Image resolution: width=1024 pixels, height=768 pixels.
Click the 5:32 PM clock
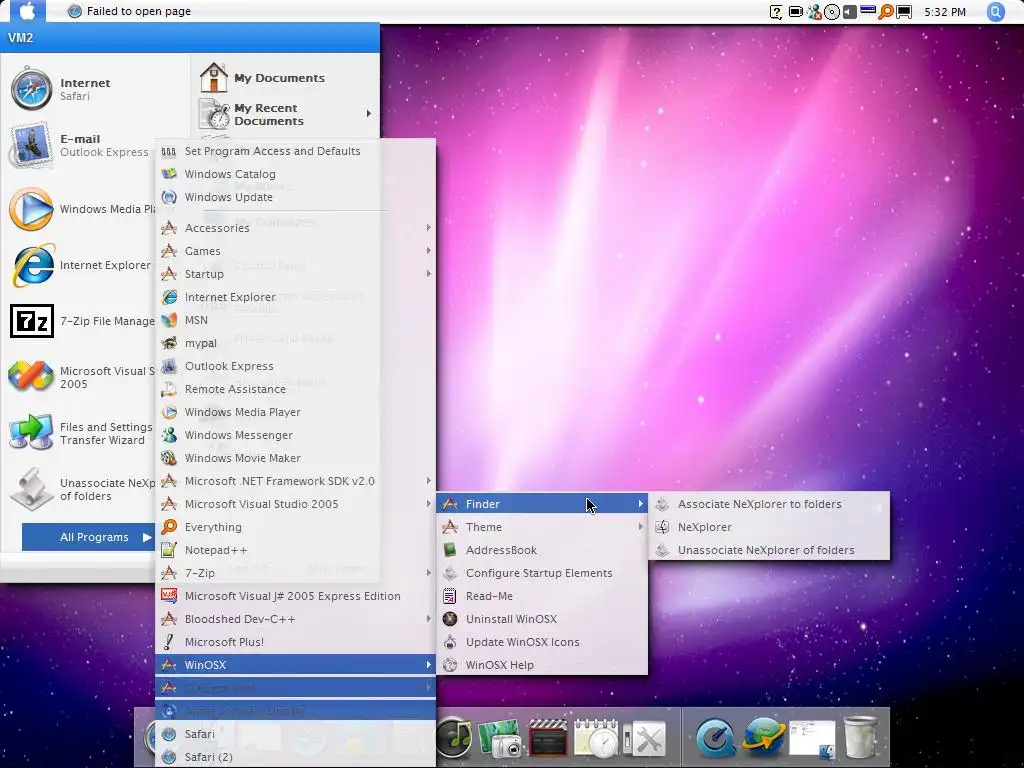945,12
